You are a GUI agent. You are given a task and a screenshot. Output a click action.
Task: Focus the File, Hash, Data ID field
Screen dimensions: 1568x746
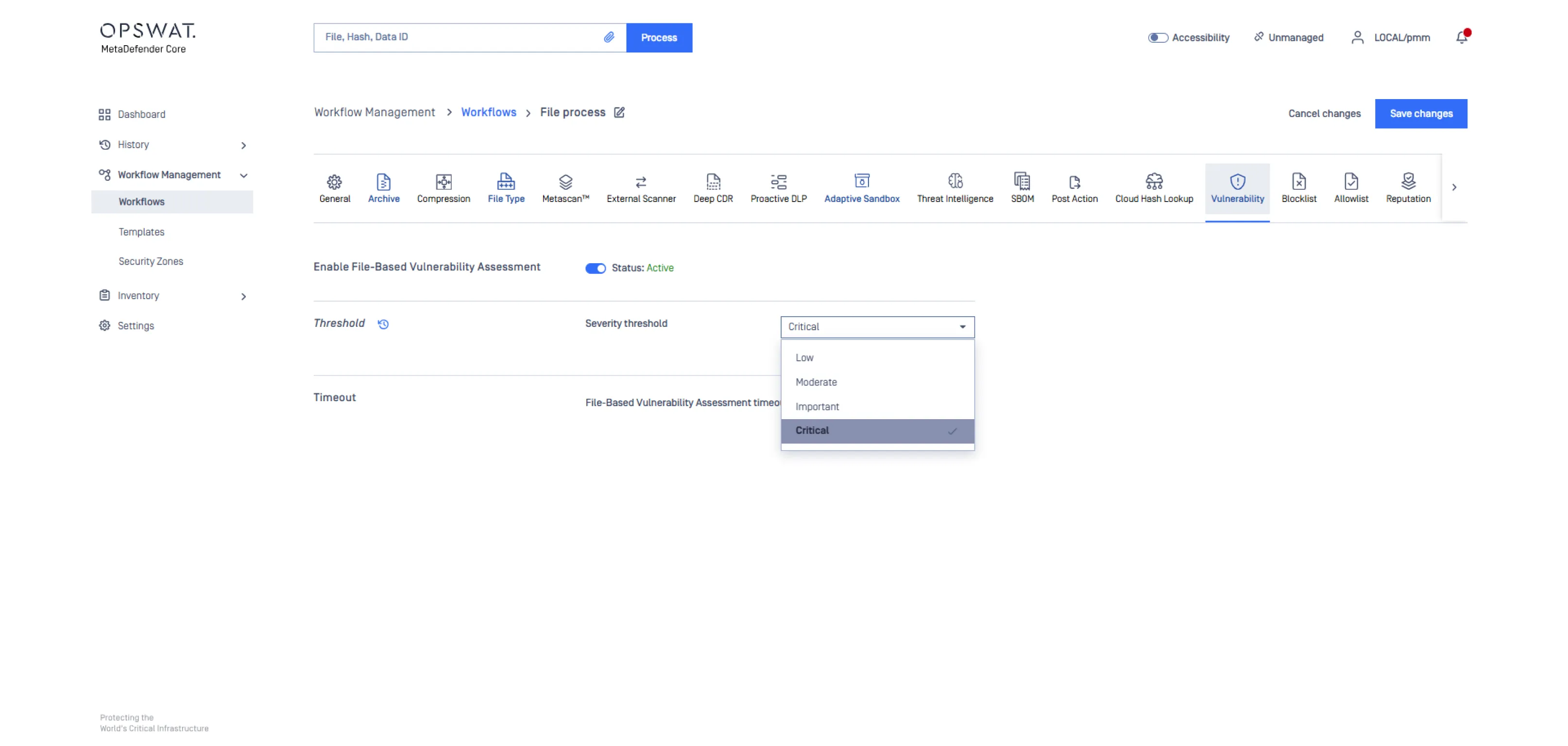(x=457, y=37)
